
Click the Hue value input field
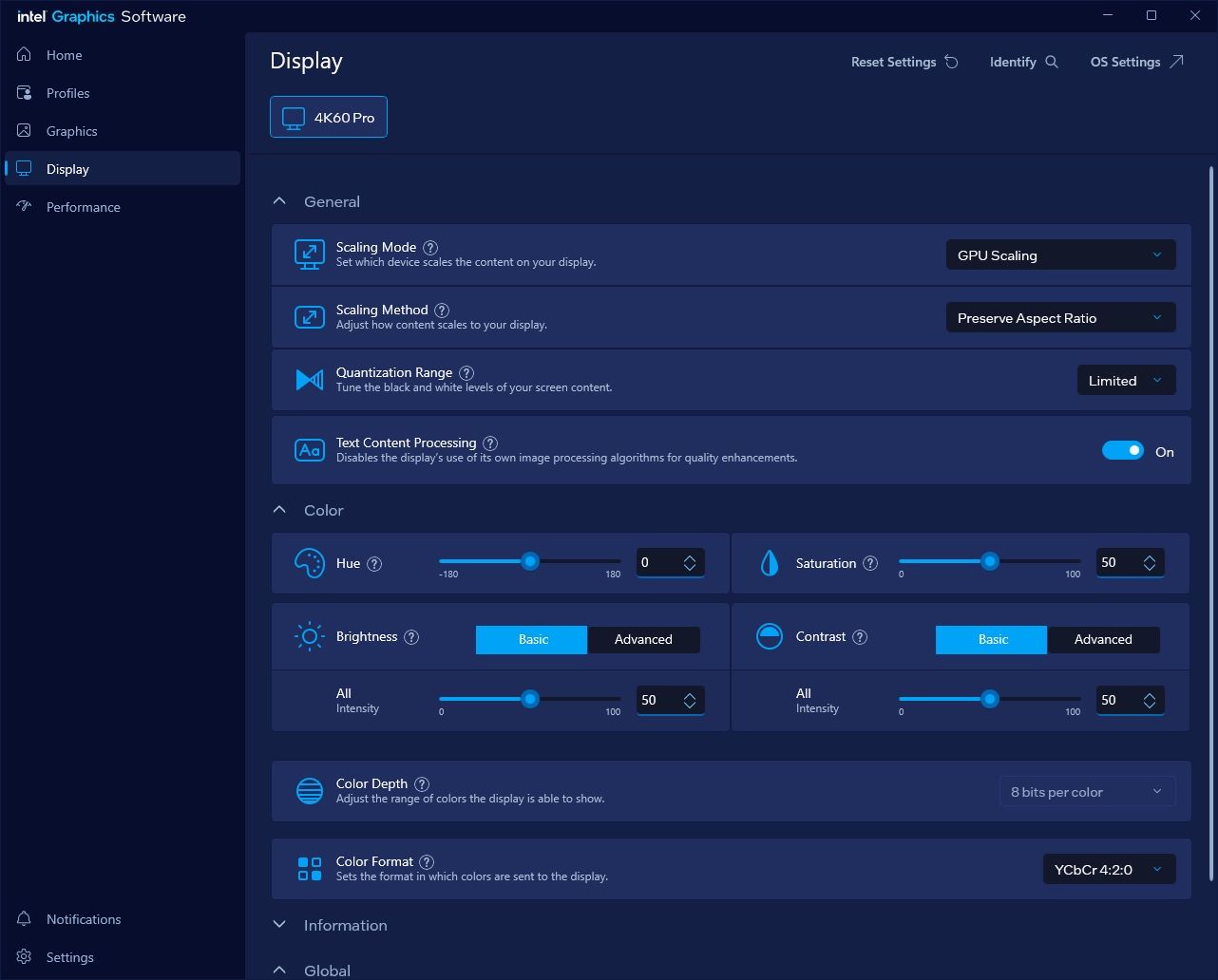pos(670,563)
